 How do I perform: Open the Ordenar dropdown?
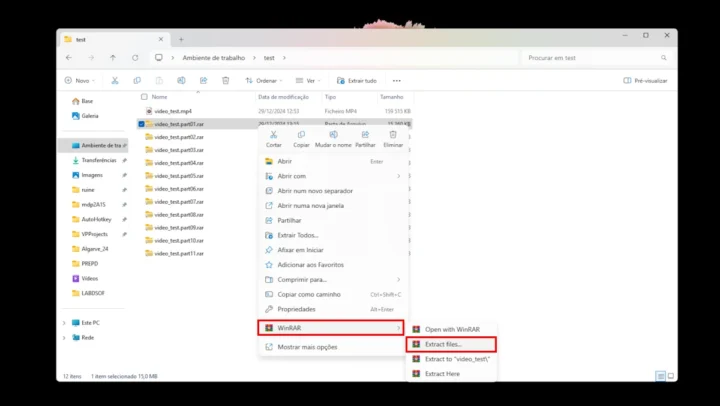(264, 80)
